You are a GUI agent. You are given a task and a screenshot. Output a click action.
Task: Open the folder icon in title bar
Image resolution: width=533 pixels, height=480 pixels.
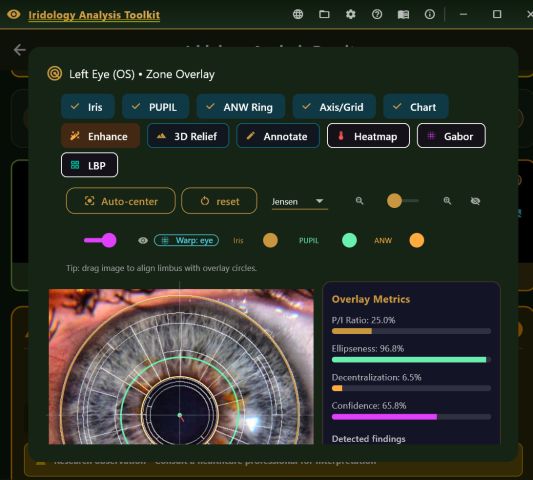tap(324, 14)
